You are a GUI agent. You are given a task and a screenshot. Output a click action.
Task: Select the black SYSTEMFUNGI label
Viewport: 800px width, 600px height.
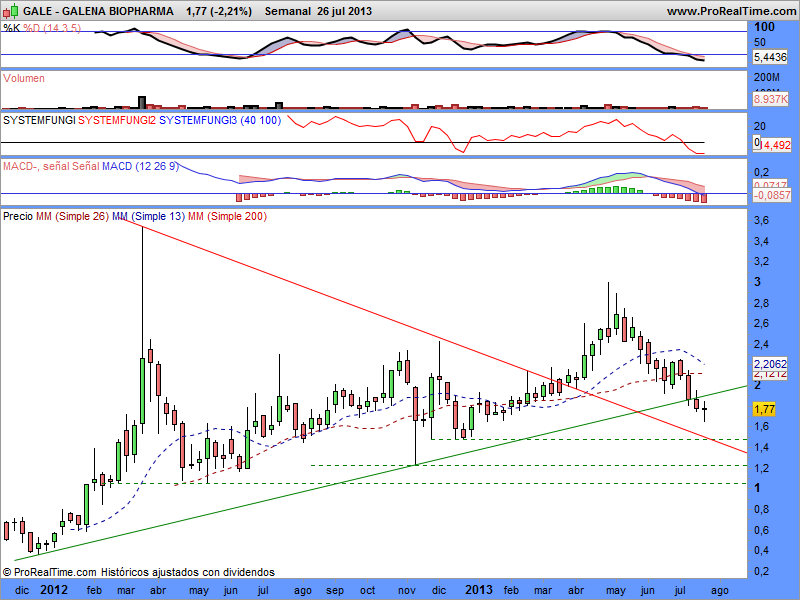39,120
